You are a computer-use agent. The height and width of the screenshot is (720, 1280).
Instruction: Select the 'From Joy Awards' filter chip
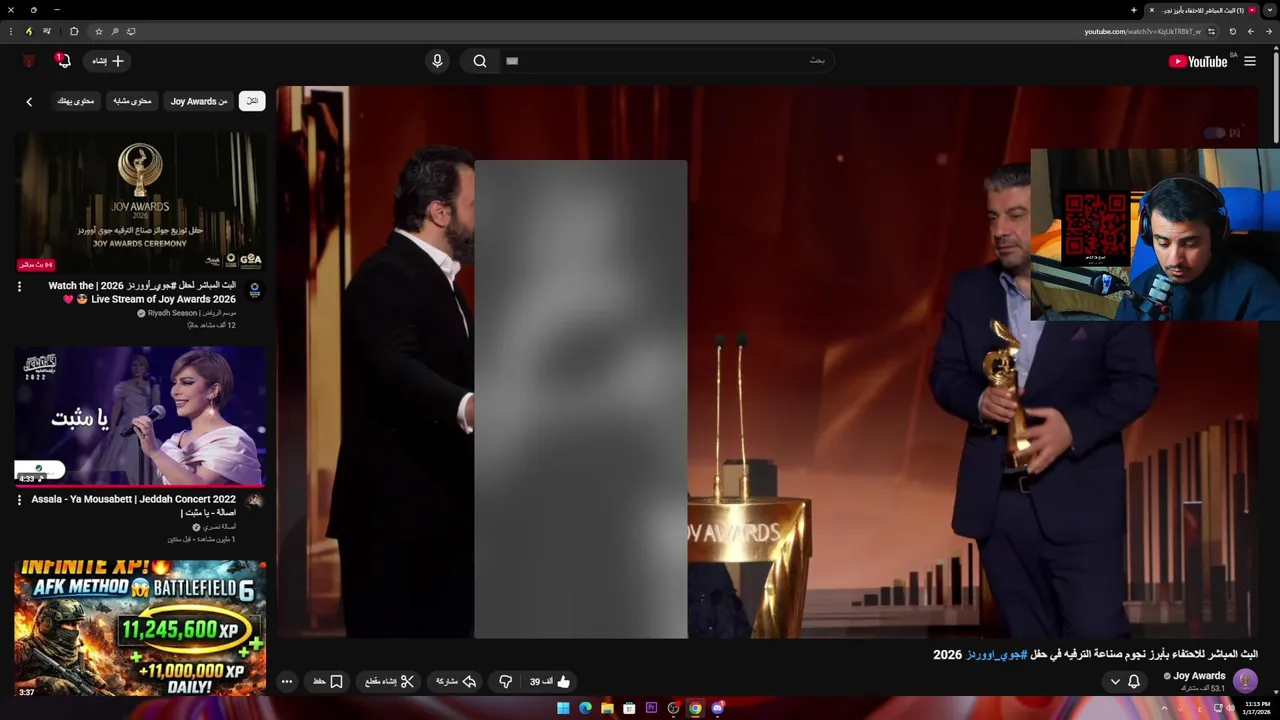pyautogui.click(x=198, y=101)
